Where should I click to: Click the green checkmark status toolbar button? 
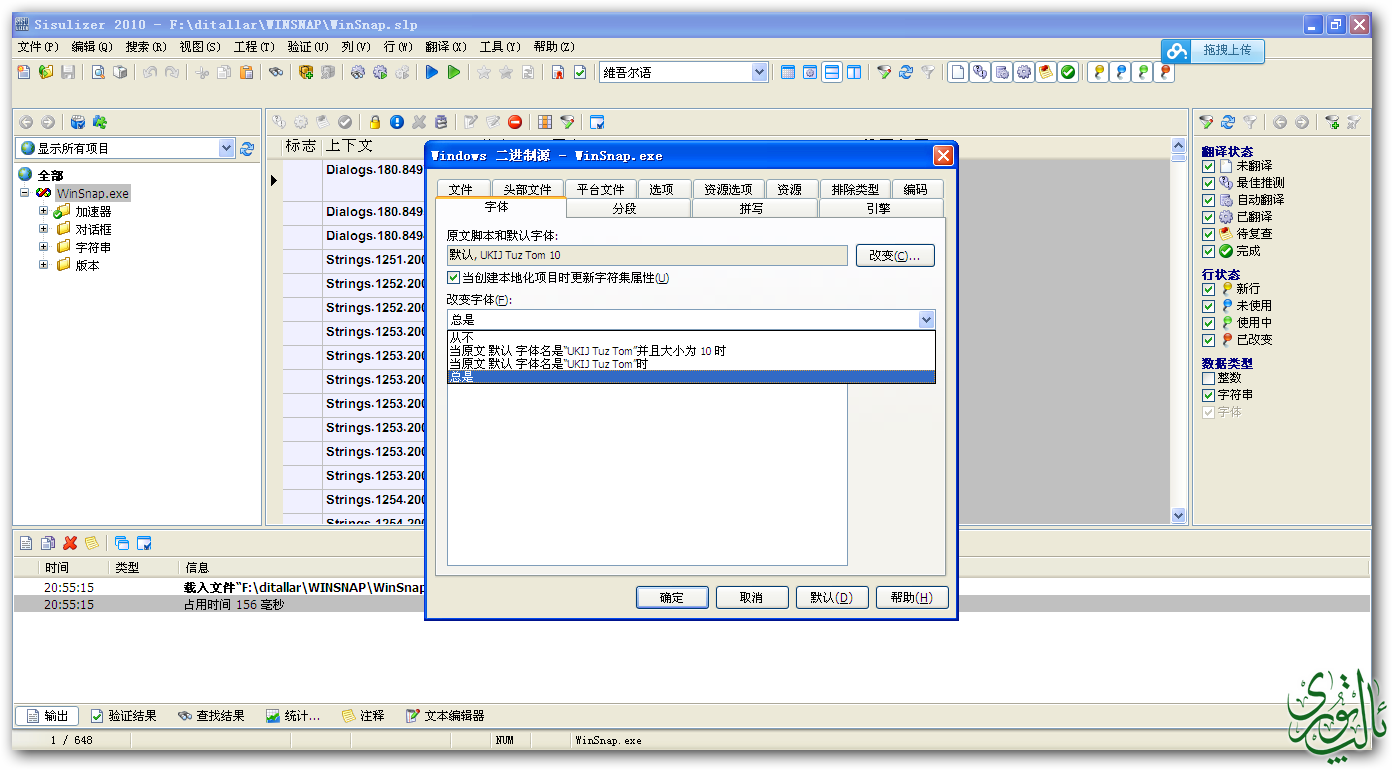pyautogui.click(x=1068, y=72)
